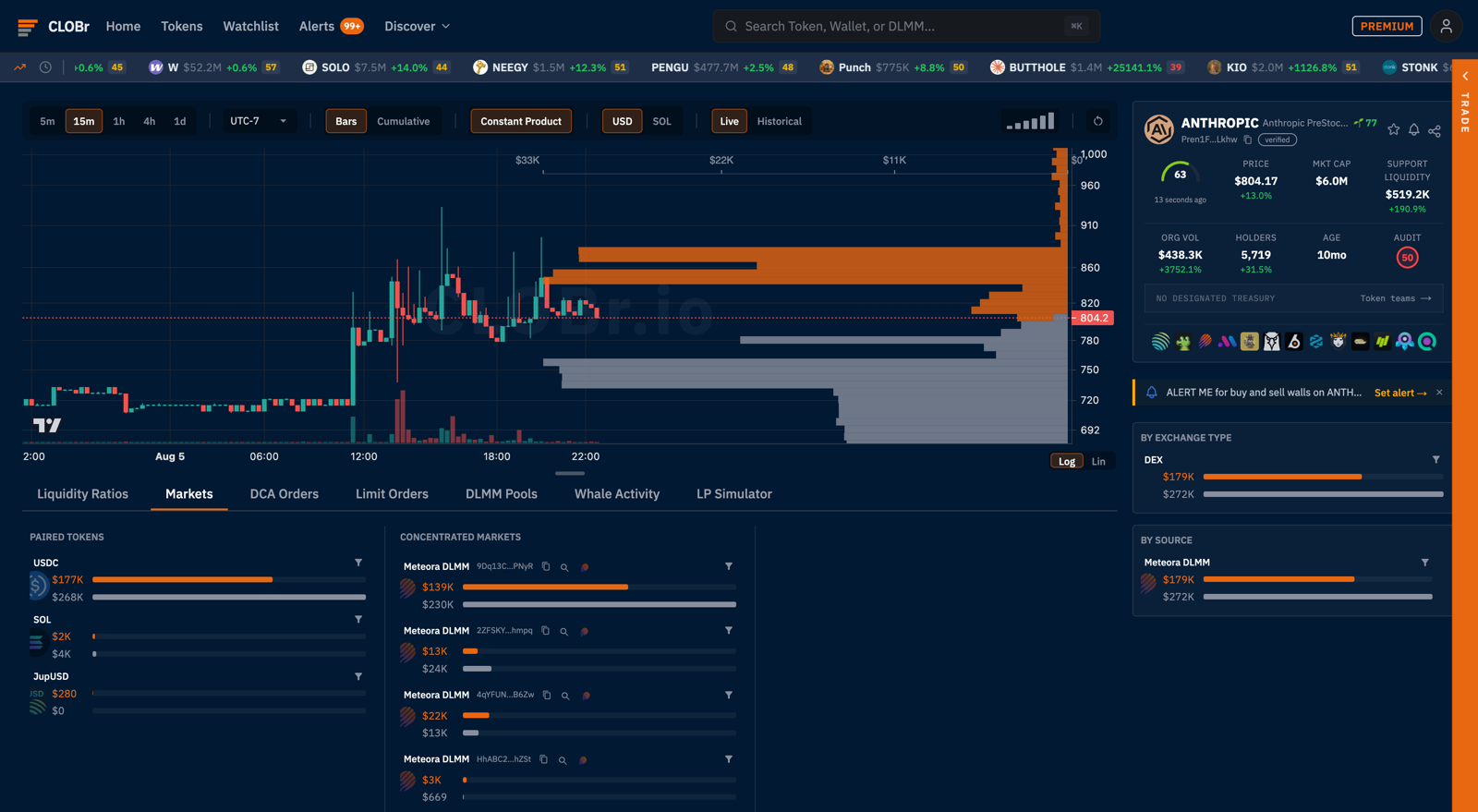Click the chart panel drag handle bar
The width and height of the screenshot is (1478, 812).
(x=570, y=473)
